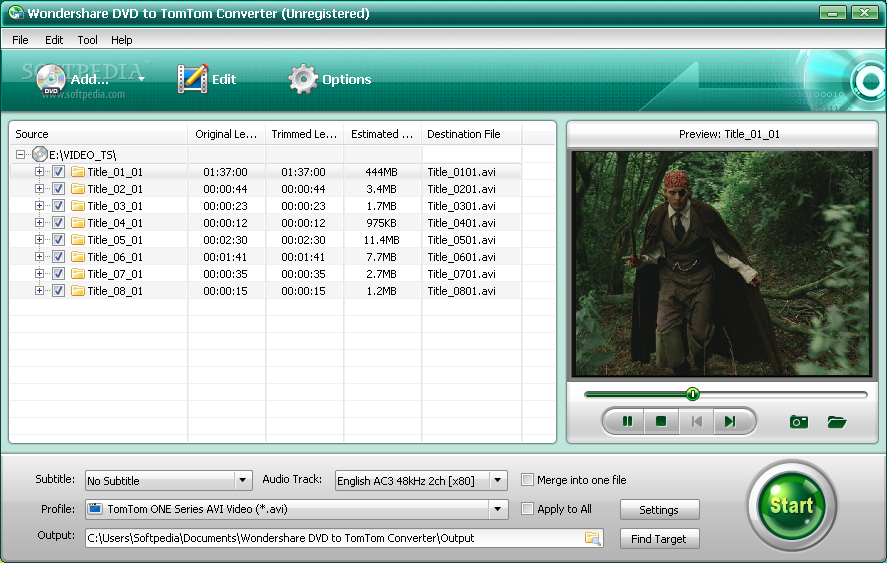Click the Estimated size column header

pyautogui.click(x=382, y=134)
